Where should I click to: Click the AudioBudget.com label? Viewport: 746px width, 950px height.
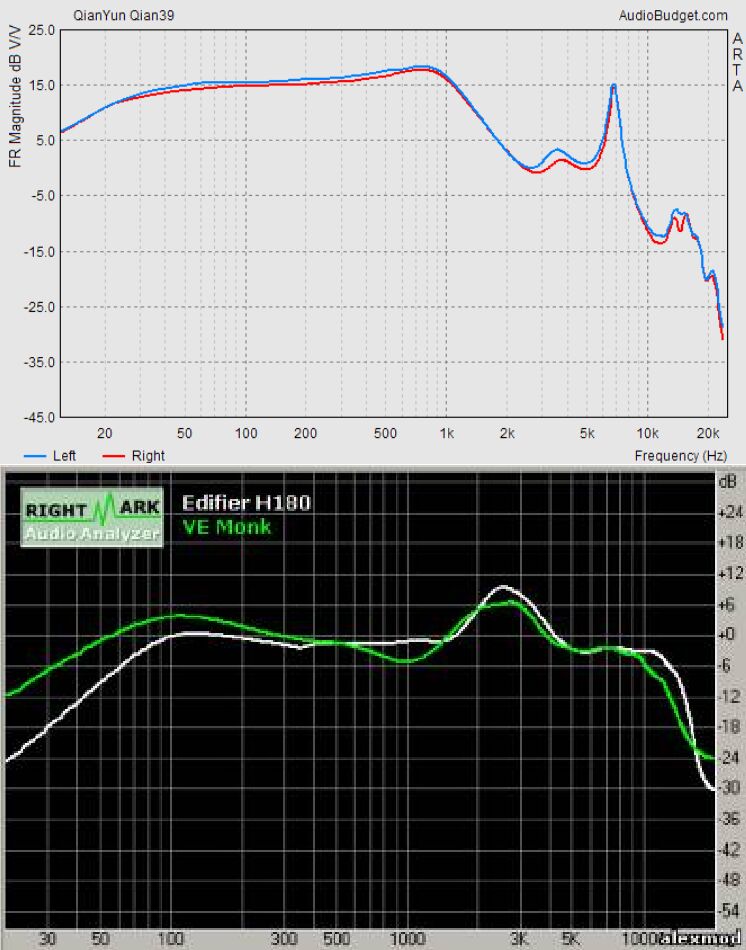[x=673, y=16]
